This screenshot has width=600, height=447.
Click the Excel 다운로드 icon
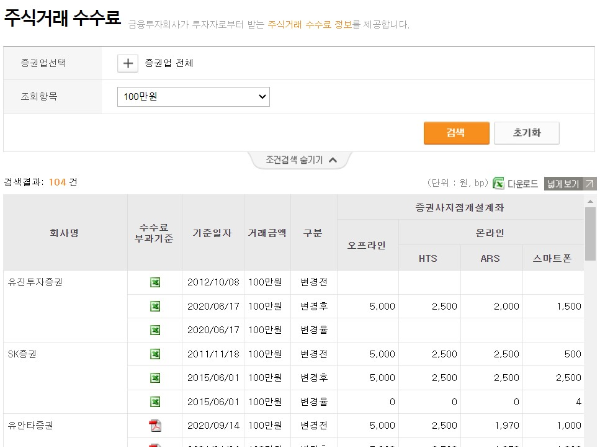(x=498, y=184)
